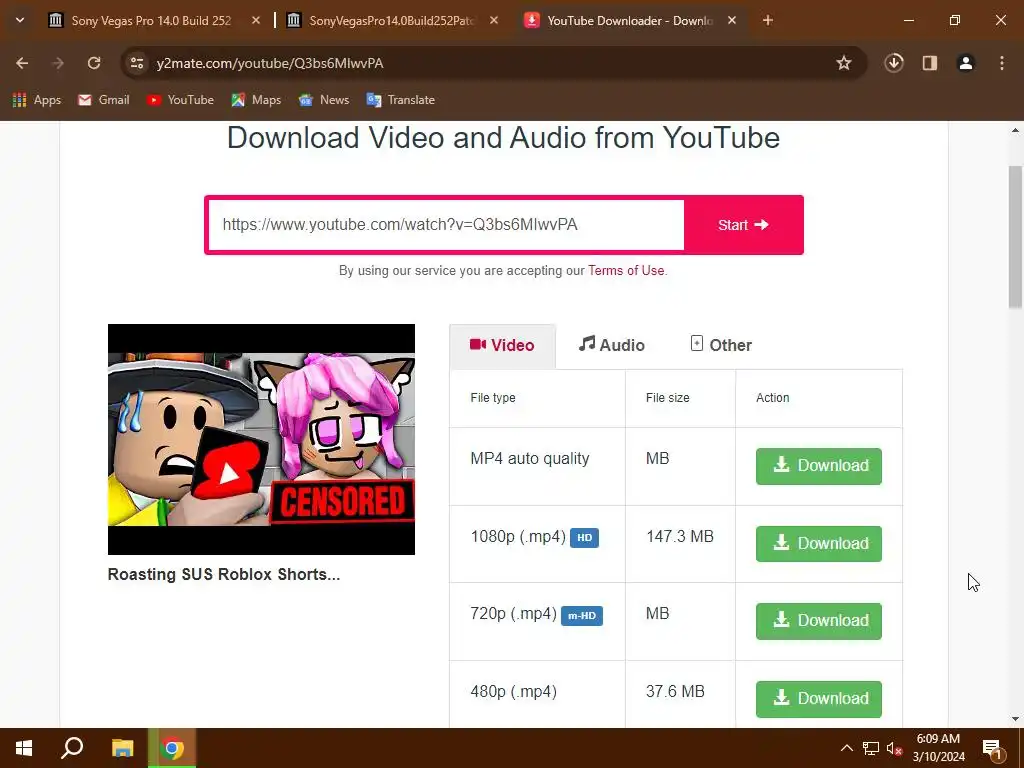Select the Other tab
Image resolution: width=1024 pixels, height=768 pixels.
pos(721,345)
